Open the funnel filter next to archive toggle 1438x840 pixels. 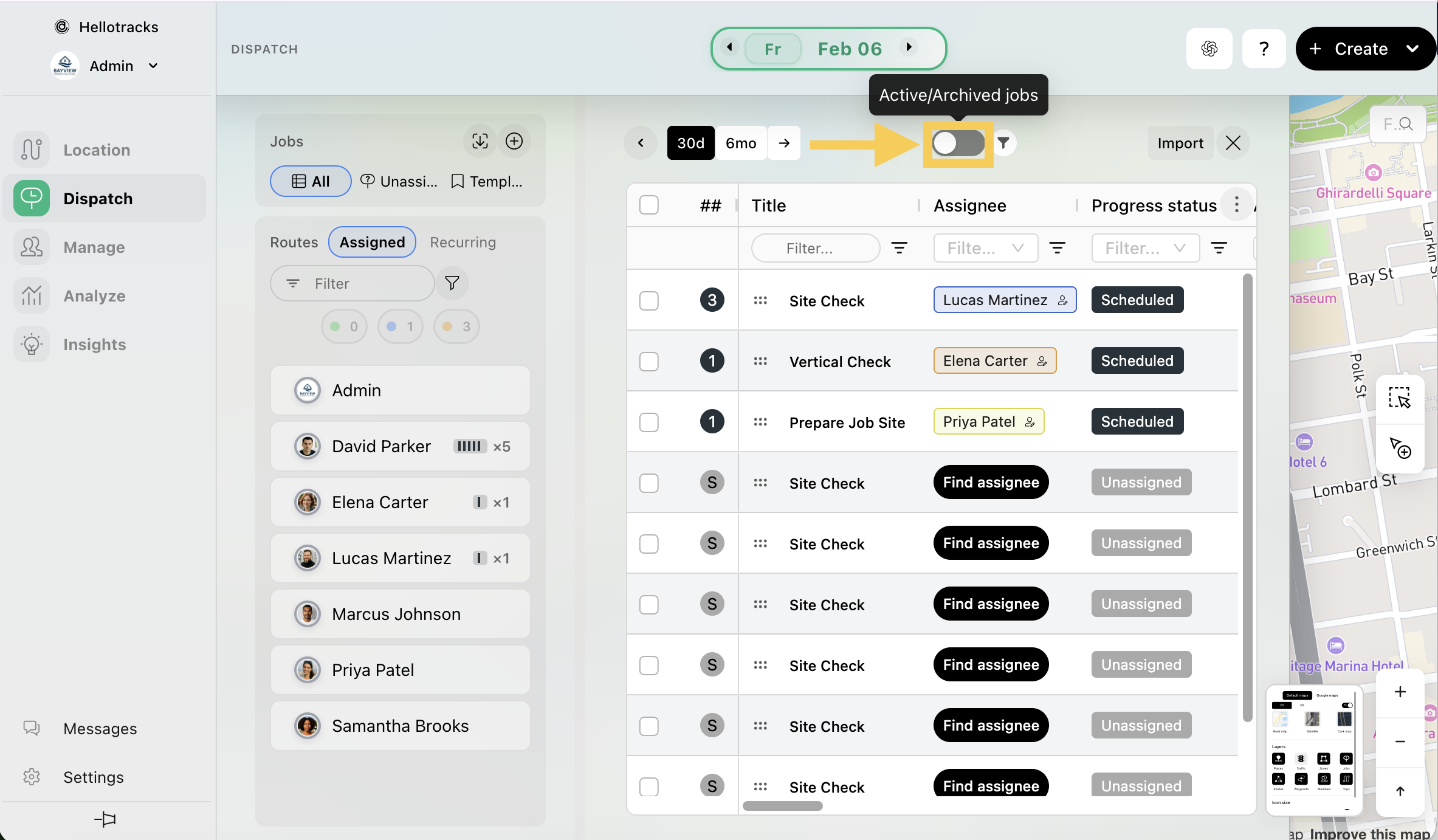tap(1003, 143)
